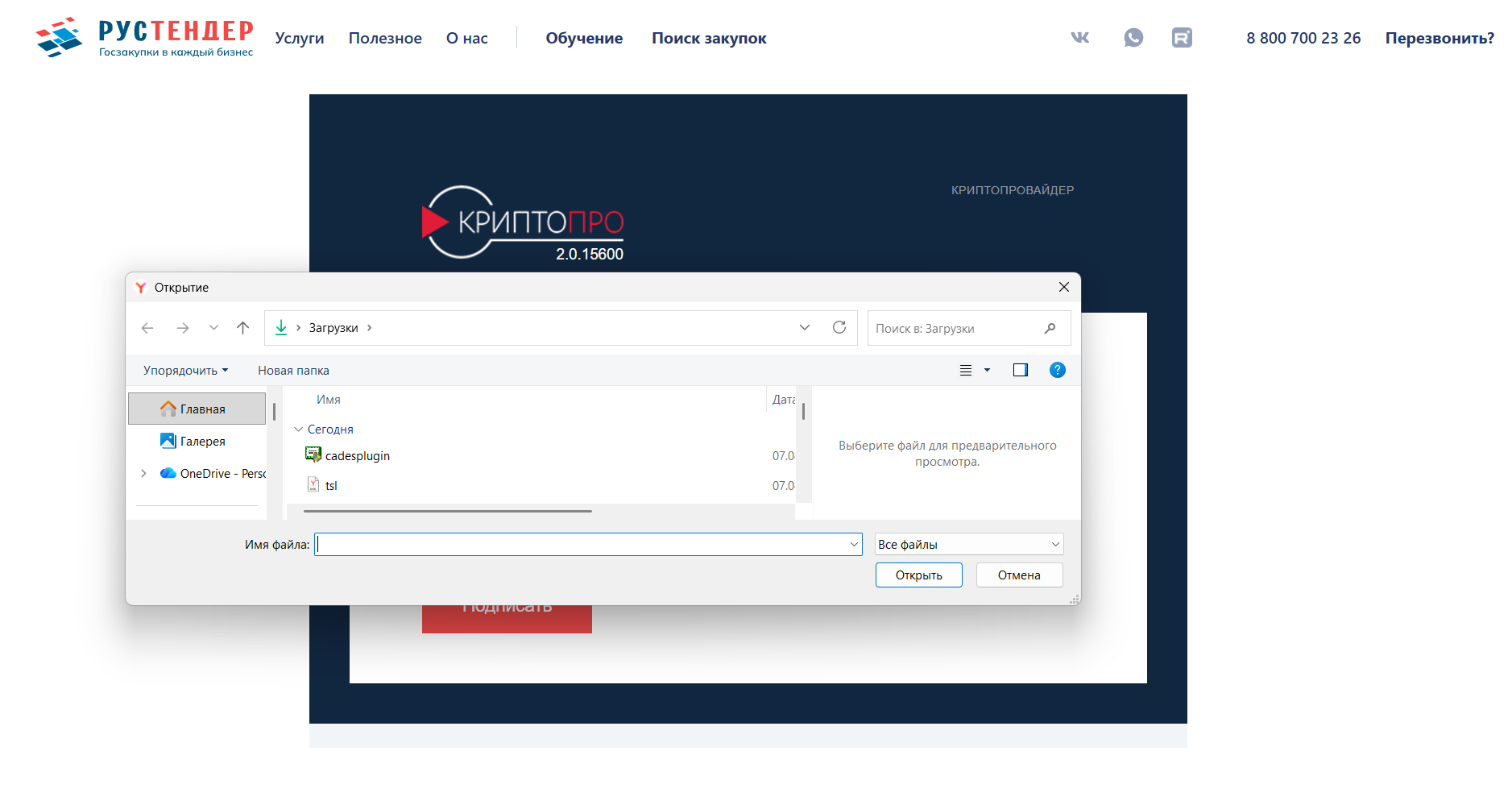Click the refresh icon in address bar
1512x801 pixels.
click(839, 328)
